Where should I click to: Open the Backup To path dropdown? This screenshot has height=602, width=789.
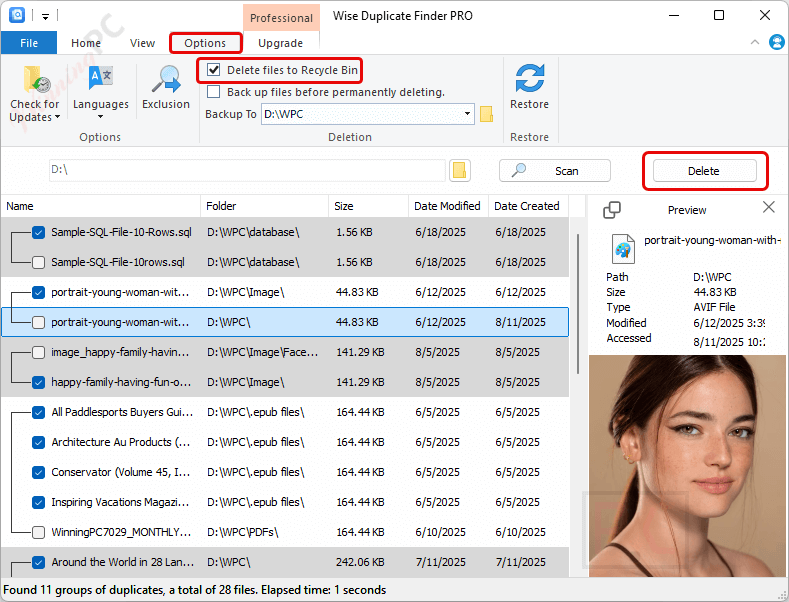[x=467, y=114]
